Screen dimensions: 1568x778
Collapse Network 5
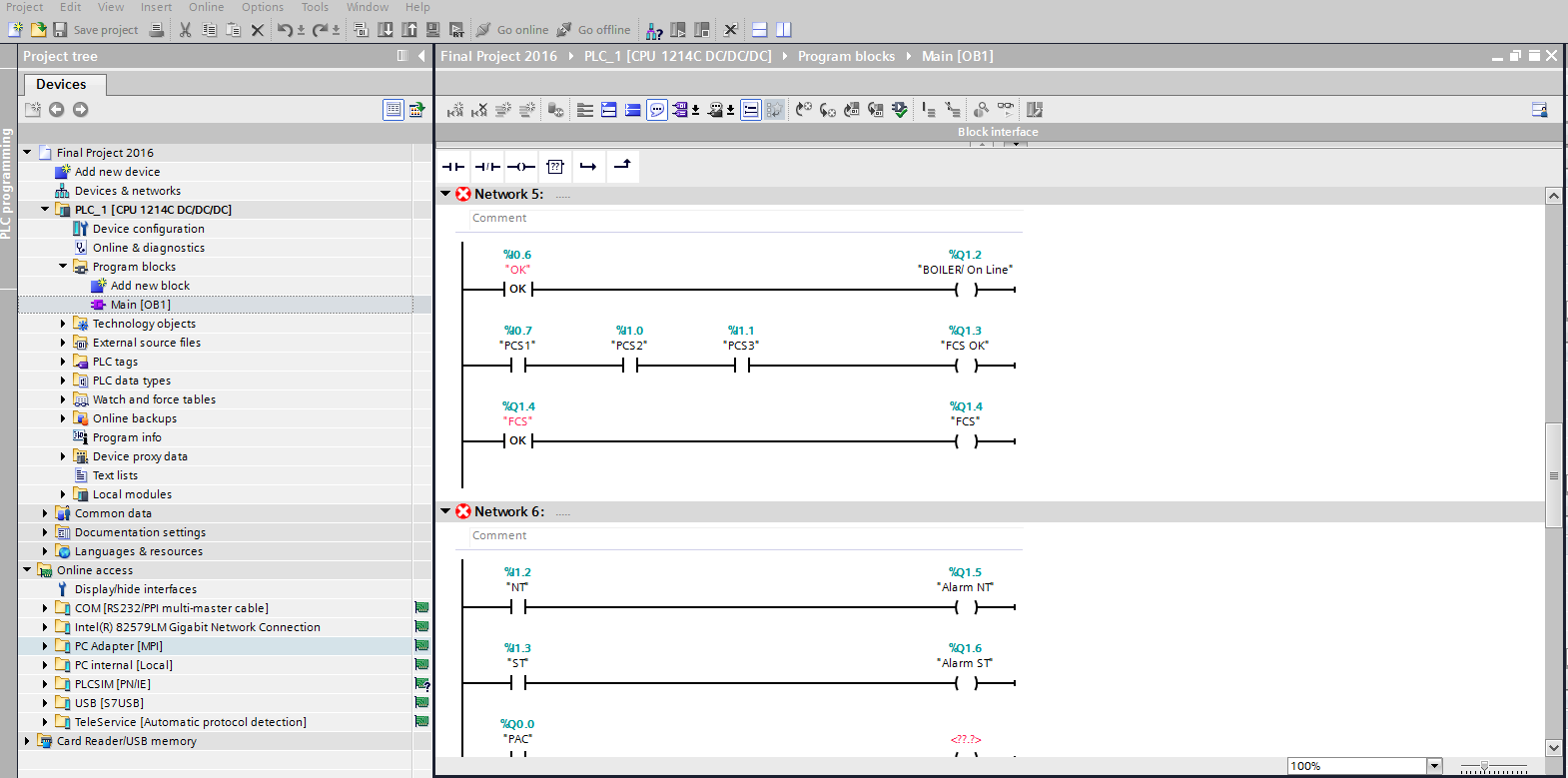(x=445, y=194)
